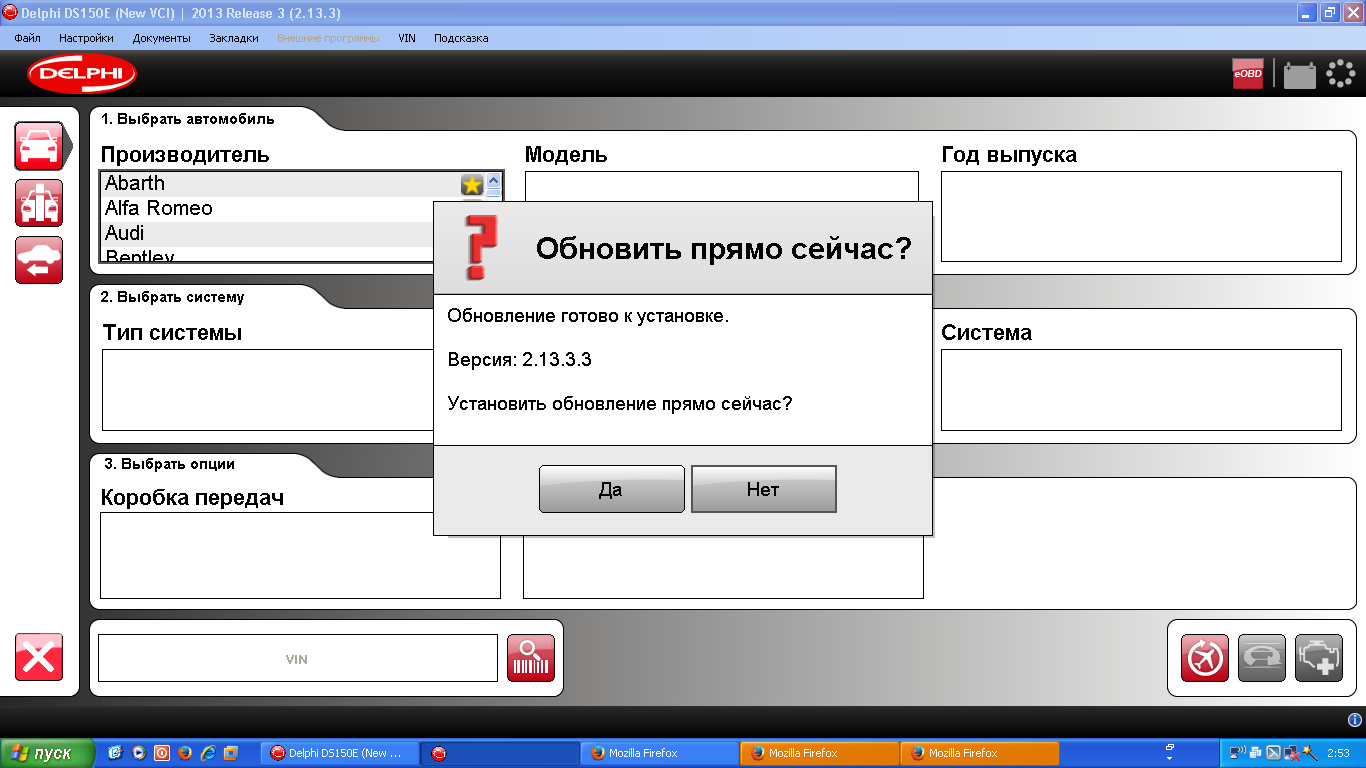This screenshot has height=768, width=1366.
Task: Open the Windows "пуск" start button
Action: coord(47,753)
